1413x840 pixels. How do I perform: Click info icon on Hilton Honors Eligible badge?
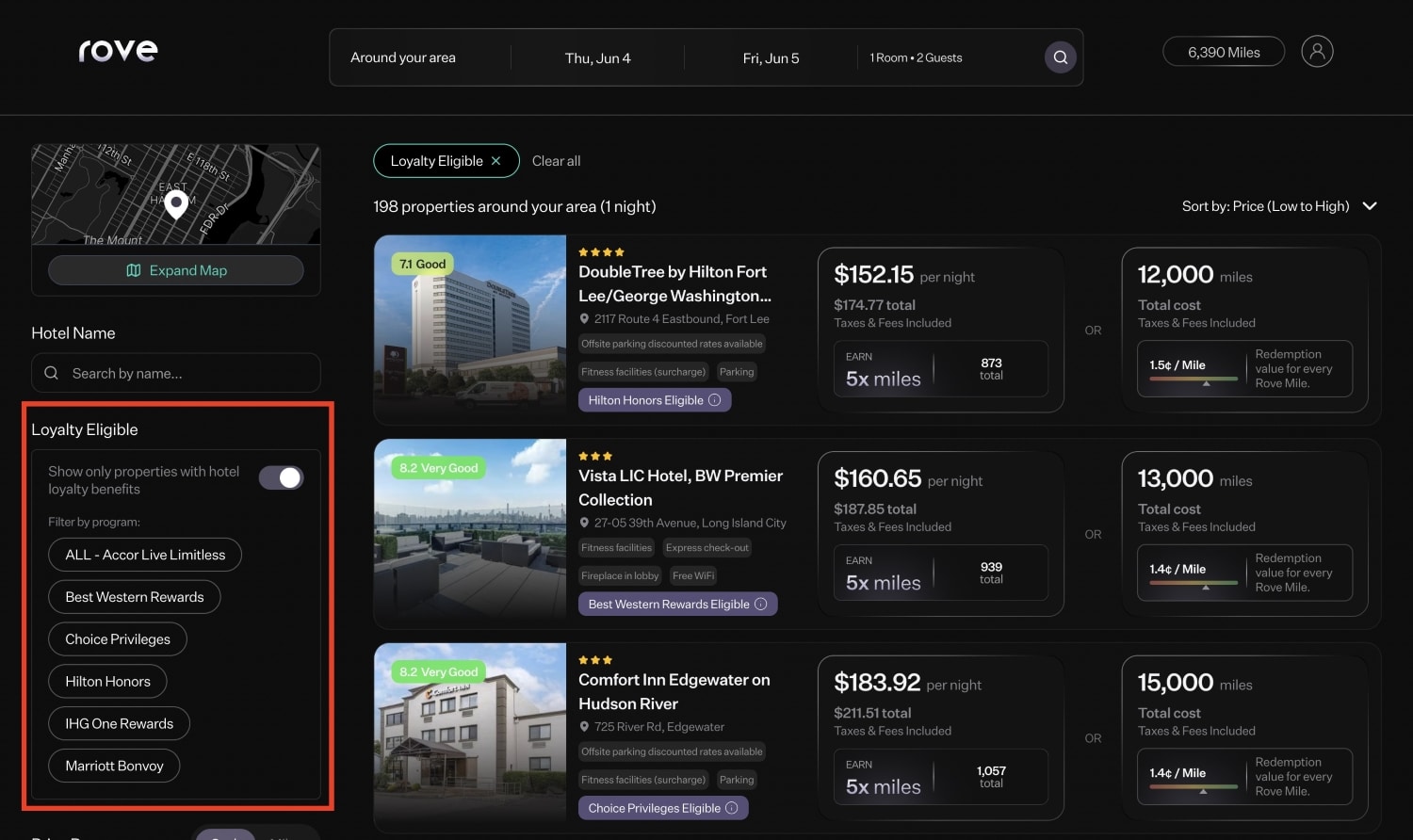click(x=715, y=400)
